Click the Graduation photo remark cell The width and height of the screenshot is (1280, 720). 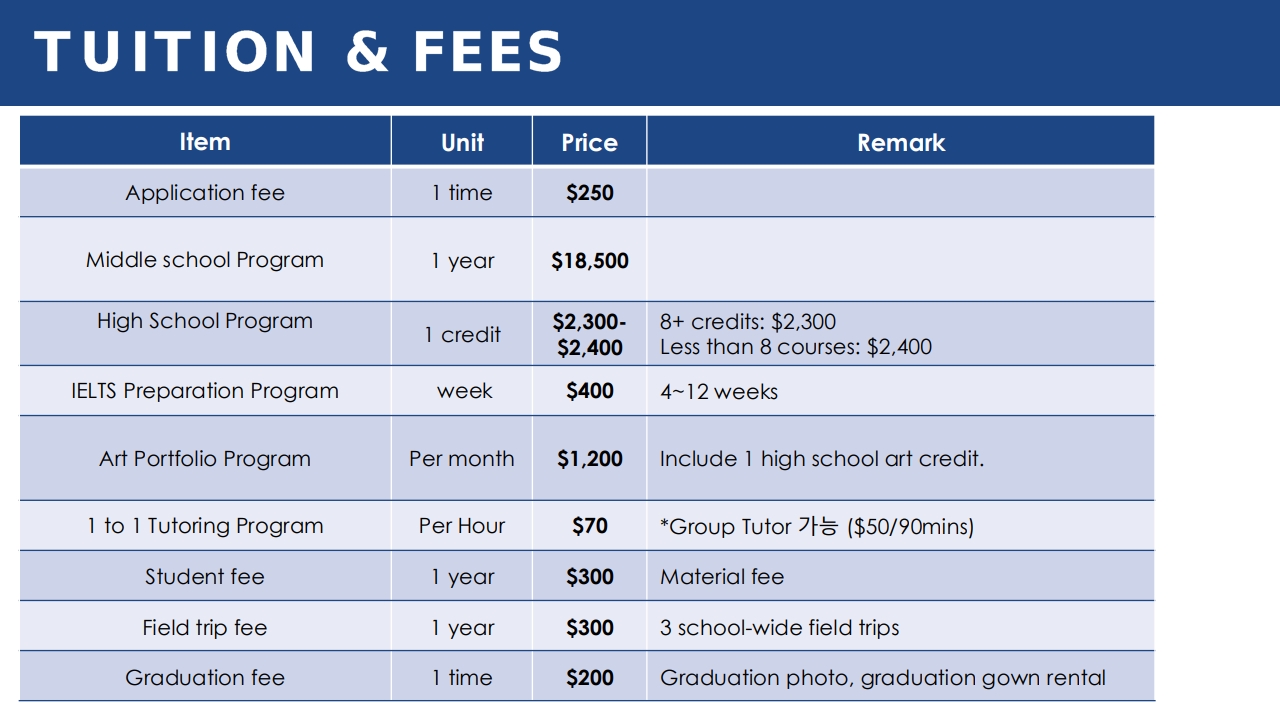pyautogui.click(x=901, y=677)
